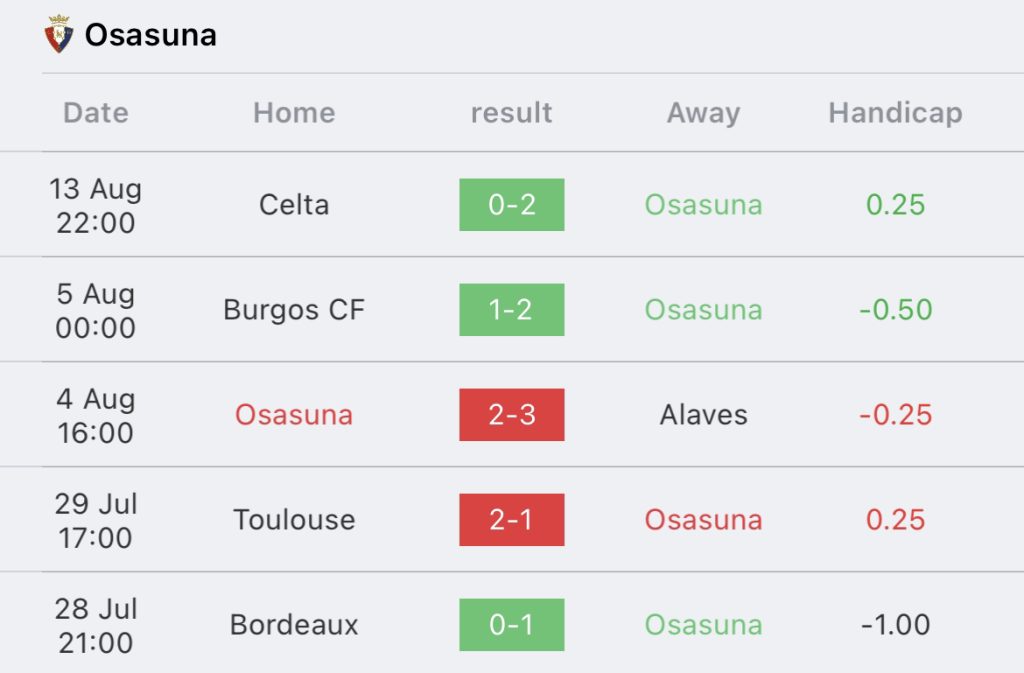This screenshot has height=673, width=1024.
Task: Click Toulouse home team name
Action: click(294, 520)
